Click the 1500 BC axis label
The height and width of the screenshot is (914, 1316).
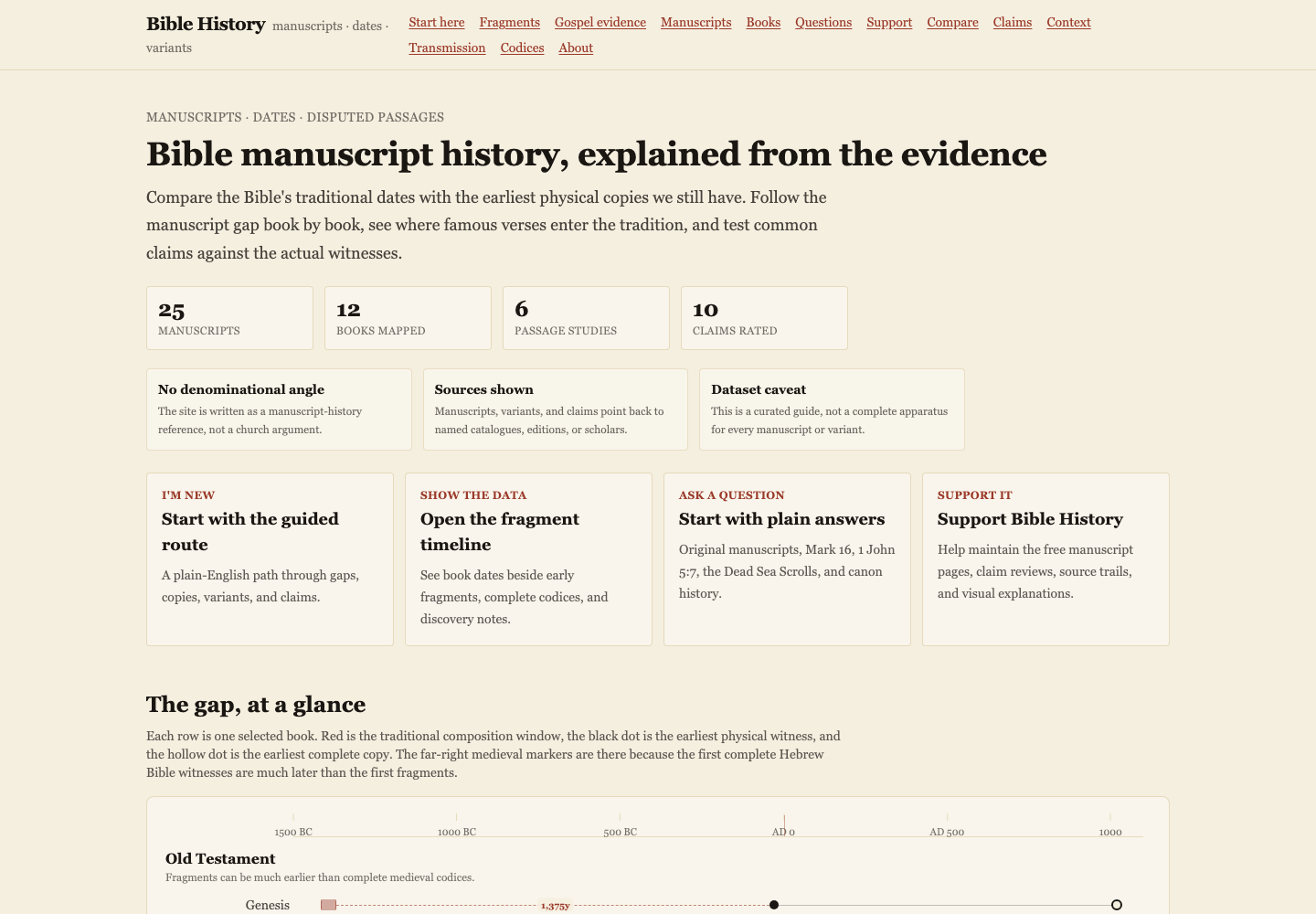(x=293, y=832)
